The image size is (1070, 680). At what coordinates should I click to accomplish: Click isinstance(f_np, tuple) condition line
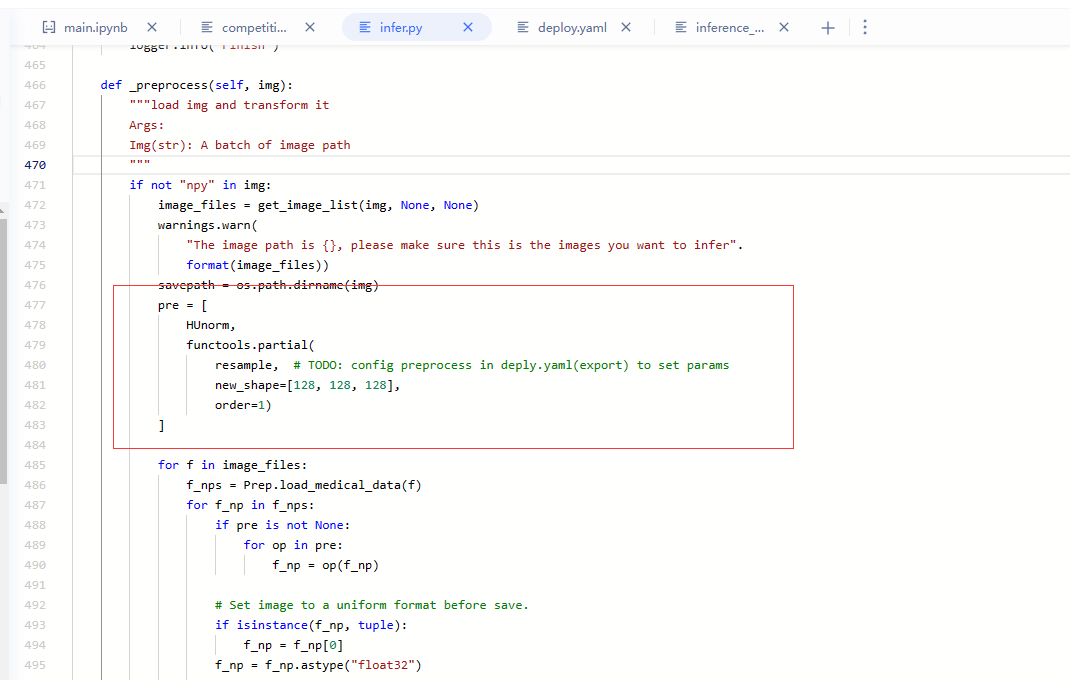click(311, 625)
